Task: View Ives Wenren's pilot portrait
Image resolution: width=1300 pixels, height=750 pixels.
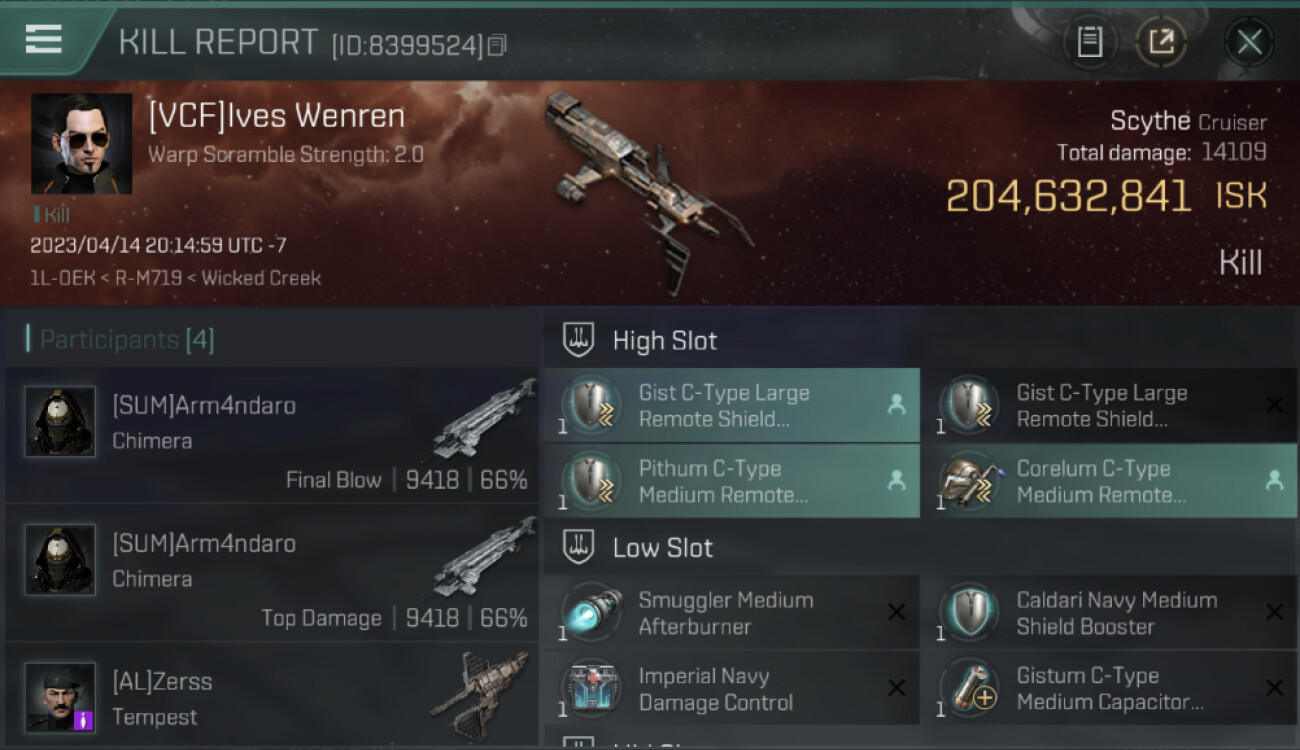Action: pos(81,143)
